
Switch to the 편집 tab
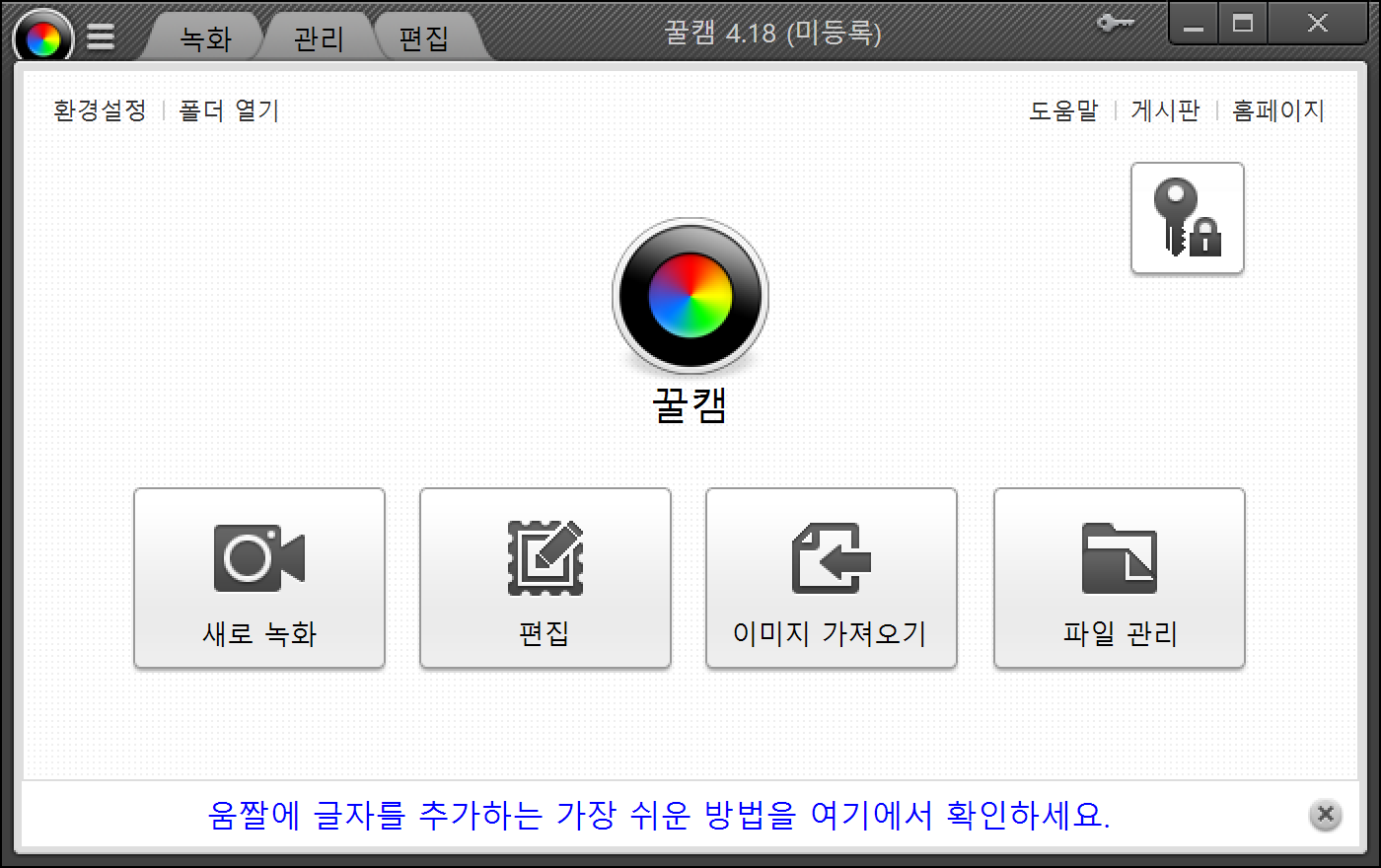pyautogui.click(x=424, y=37)
